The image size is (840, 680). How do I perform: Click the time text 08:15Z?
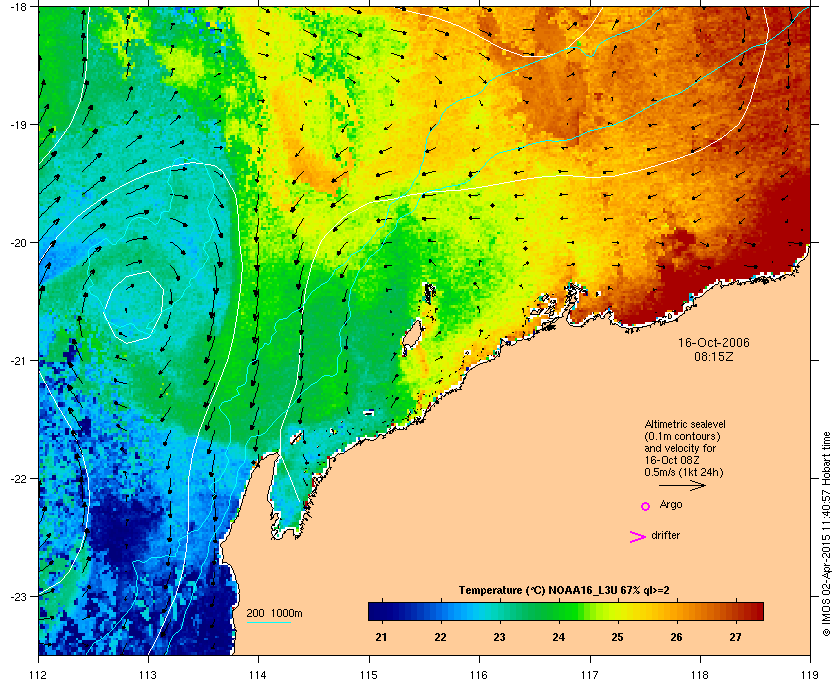(x=714, y=356)
